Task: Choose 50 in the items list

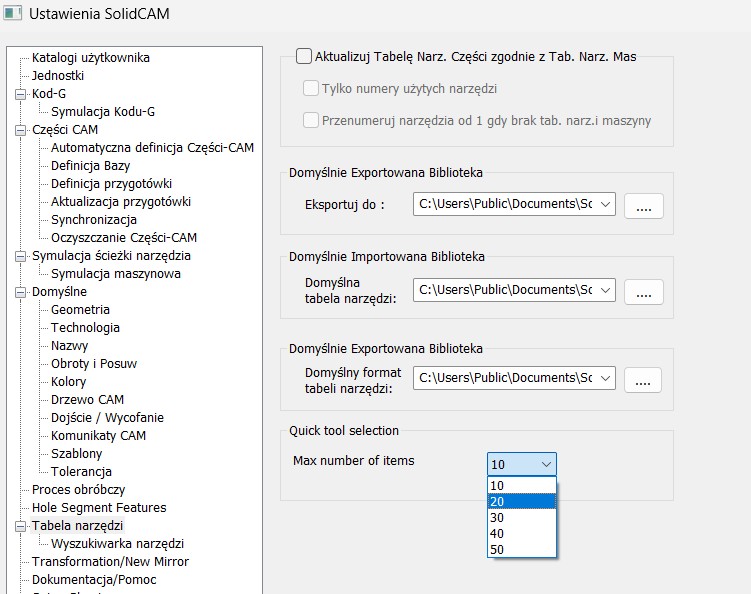Action: pyautogui.click(x=522, y=549)
